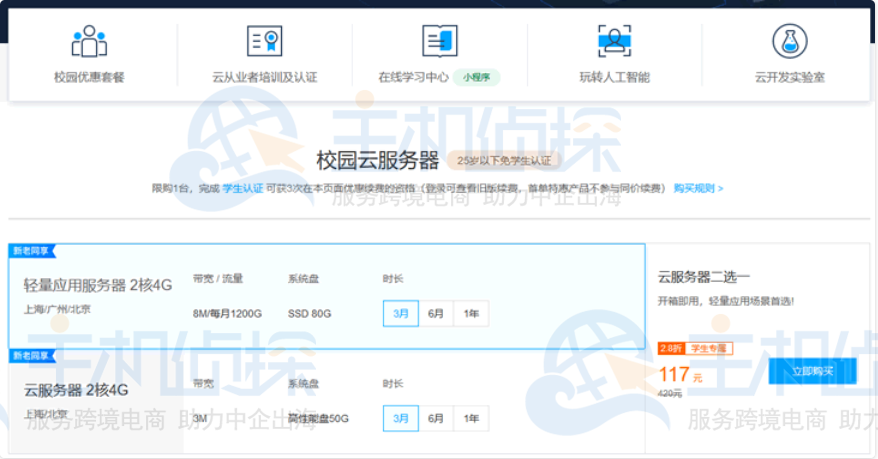
Task: Select 1年 duration for 轻量应用服务器
Action: click(471, 313)
